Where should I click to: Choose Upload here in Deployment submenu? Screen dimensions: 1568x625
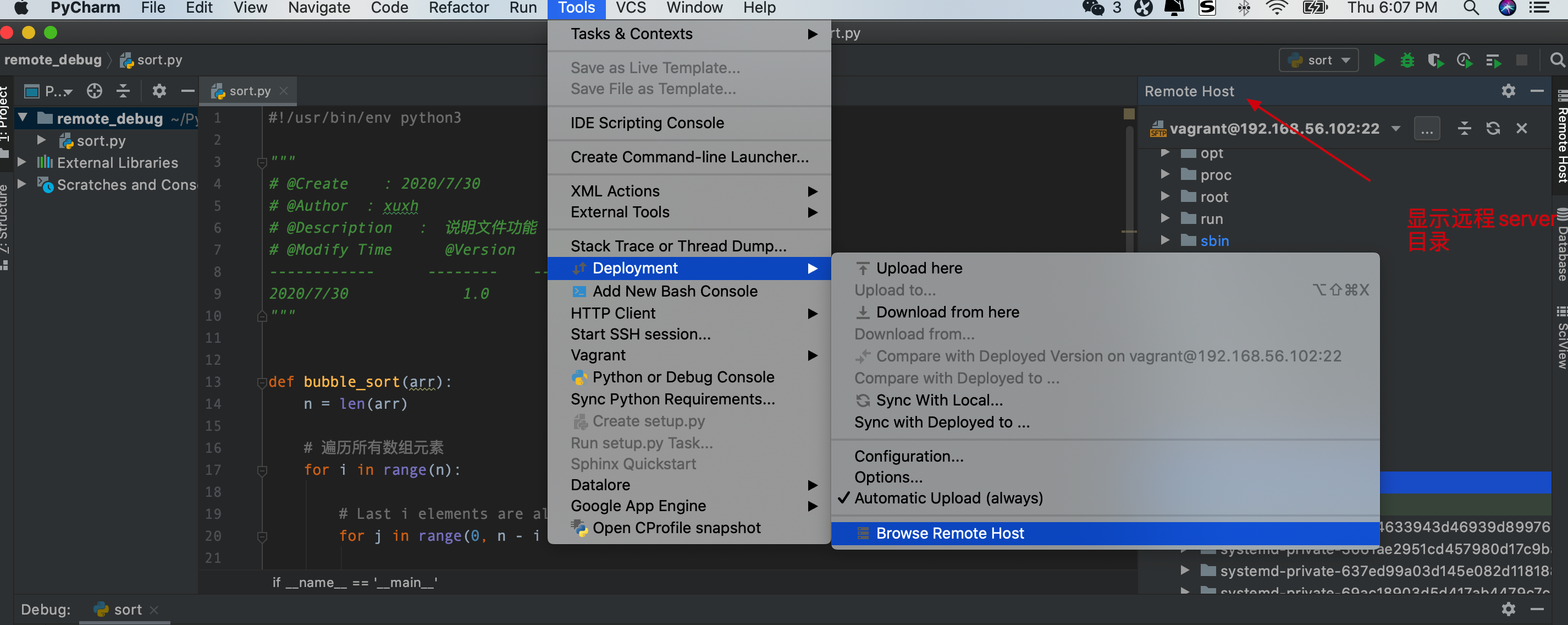point(1105,268)
